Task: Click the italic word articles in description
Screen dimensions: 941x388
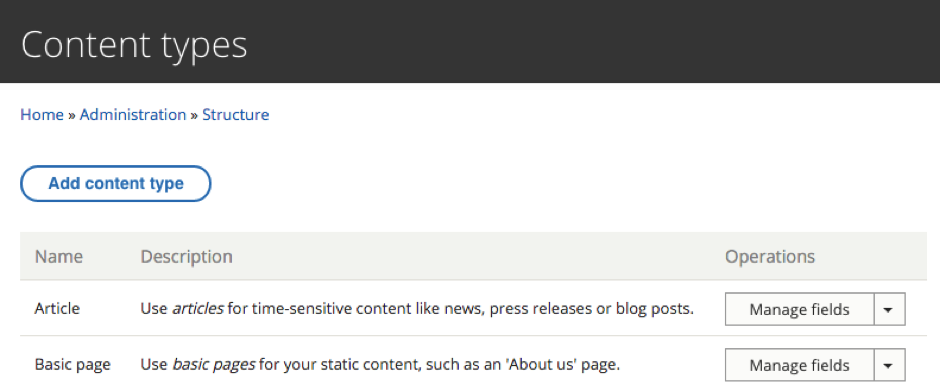Action: 198,309
